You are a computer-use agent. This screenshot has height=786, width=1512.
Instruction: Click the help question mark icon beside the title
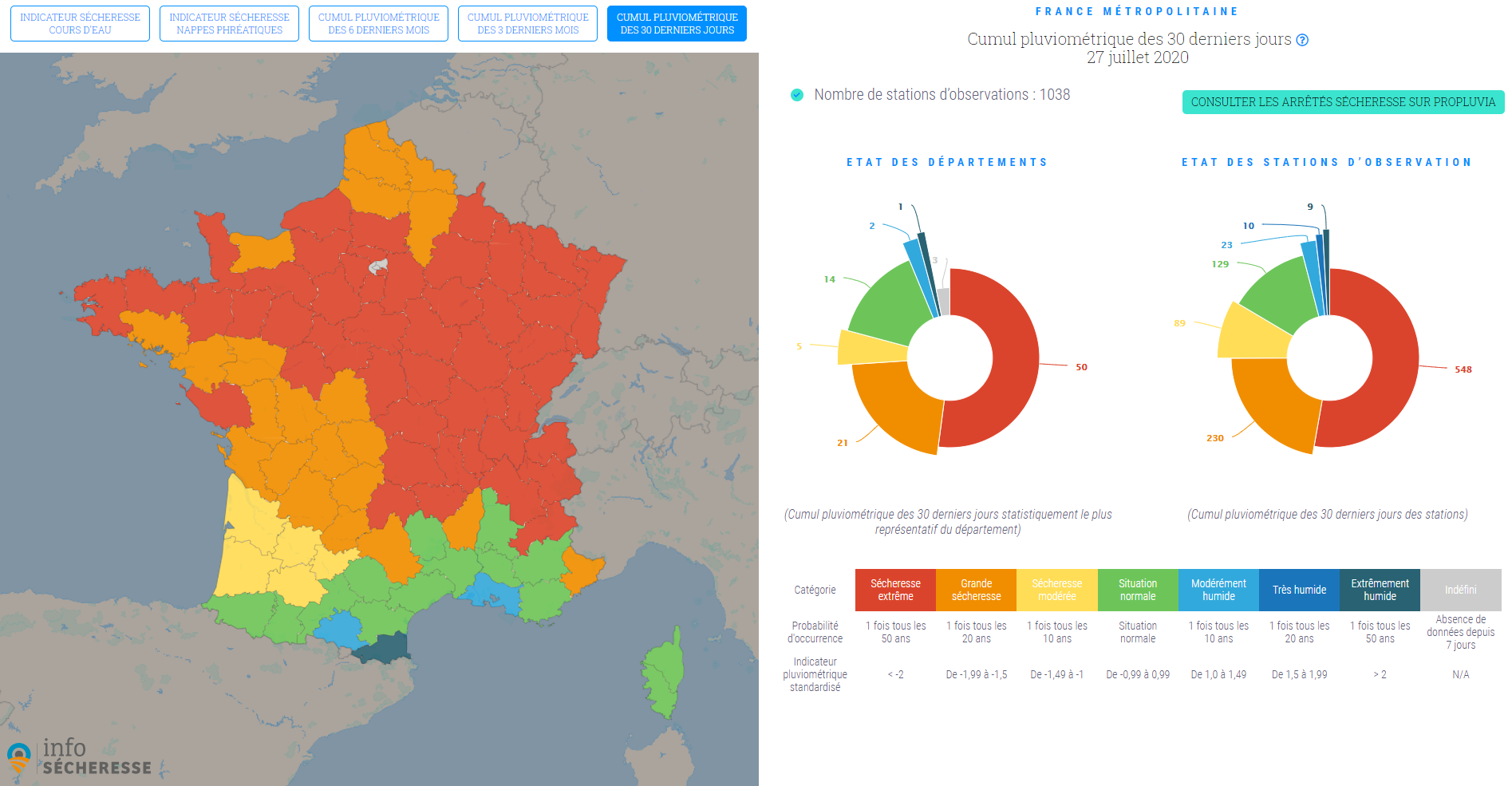pyautogui.click(x=1302, y=40)
